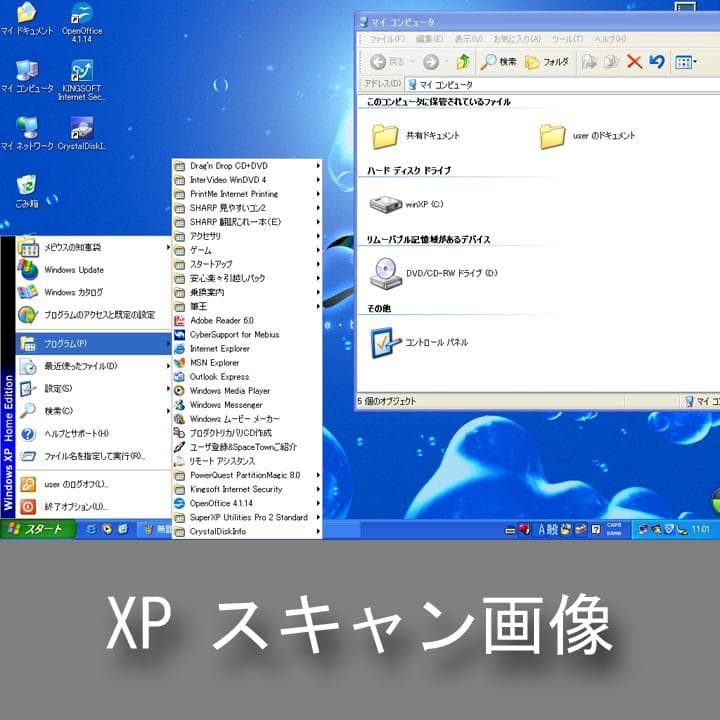720x720 pixels.
Task: Launch CyberSupport for Mebius
Action: [x=247, y=335]
